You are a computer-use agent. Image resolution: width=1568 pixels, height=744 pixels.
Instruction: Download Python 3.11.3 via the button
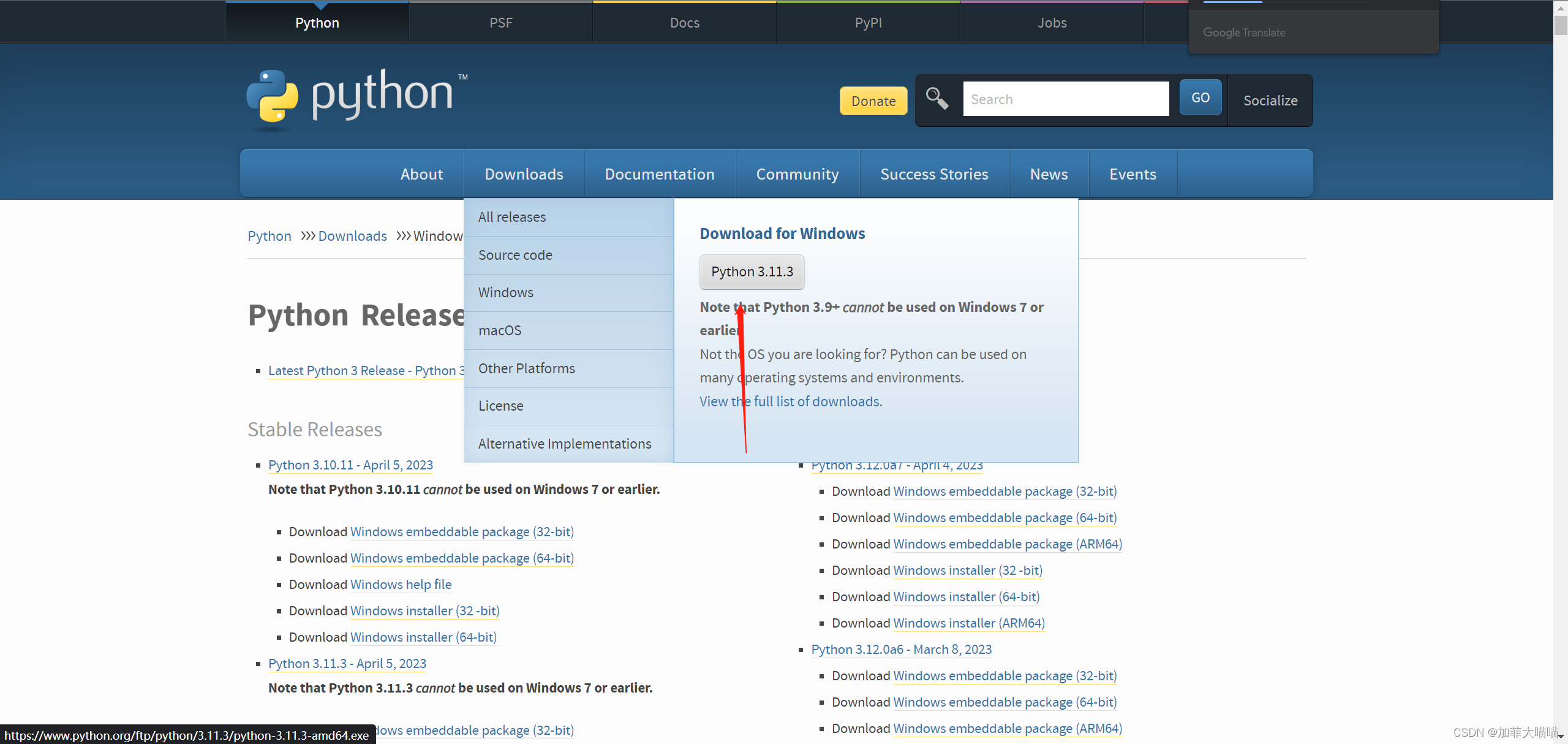[752, 271]
